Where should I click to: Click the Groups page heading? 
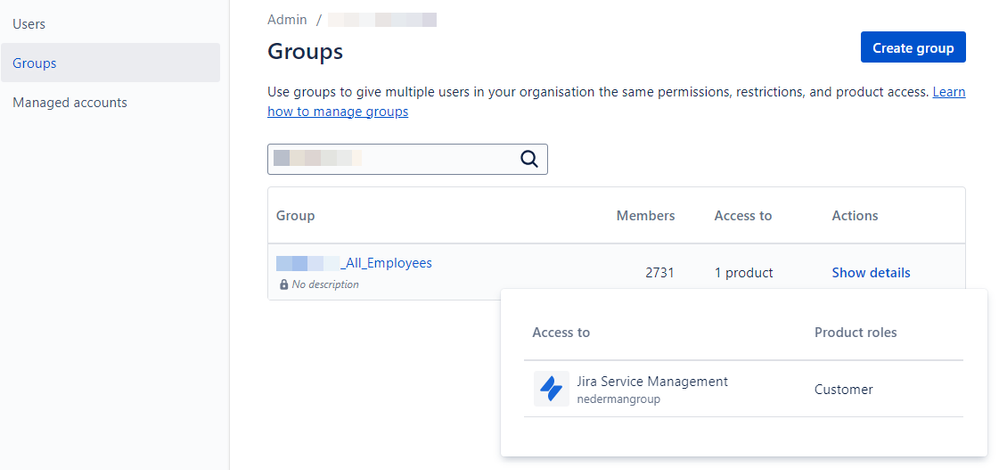pos(305,51)
